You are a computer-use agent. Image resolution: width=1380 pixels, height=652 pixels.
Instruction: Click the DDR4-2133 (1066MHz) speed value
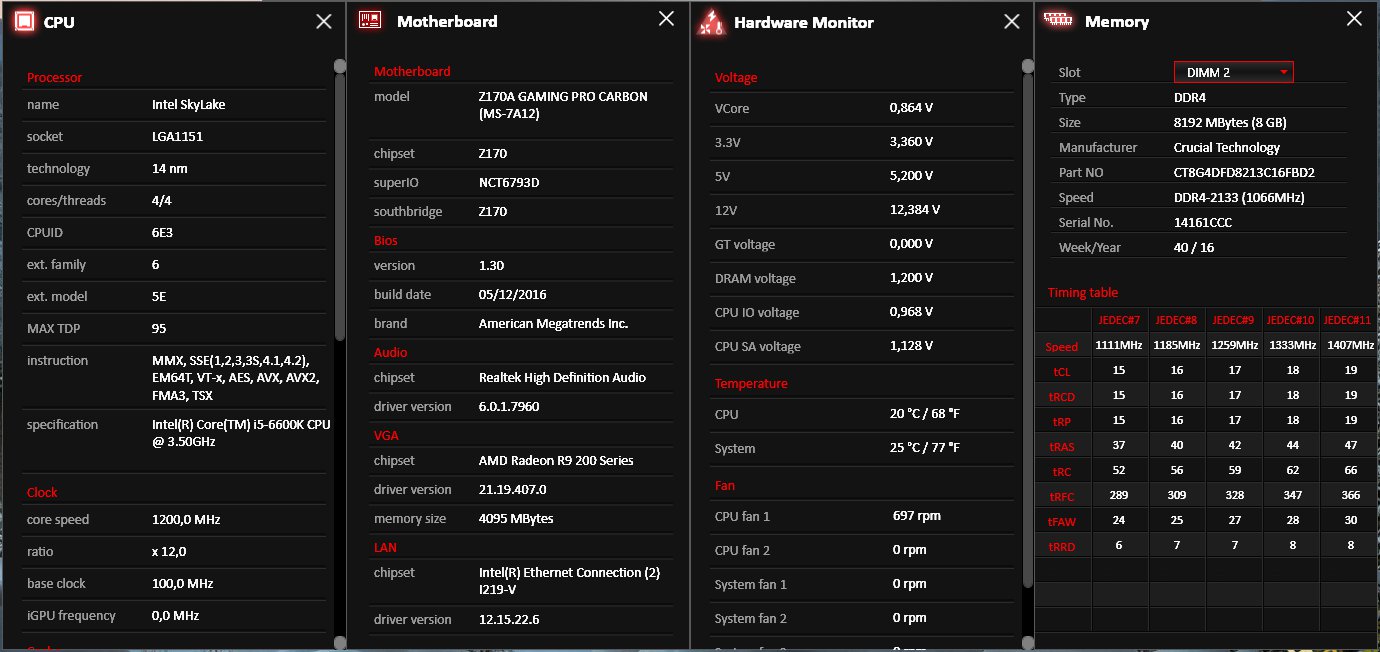[1239, 198]
